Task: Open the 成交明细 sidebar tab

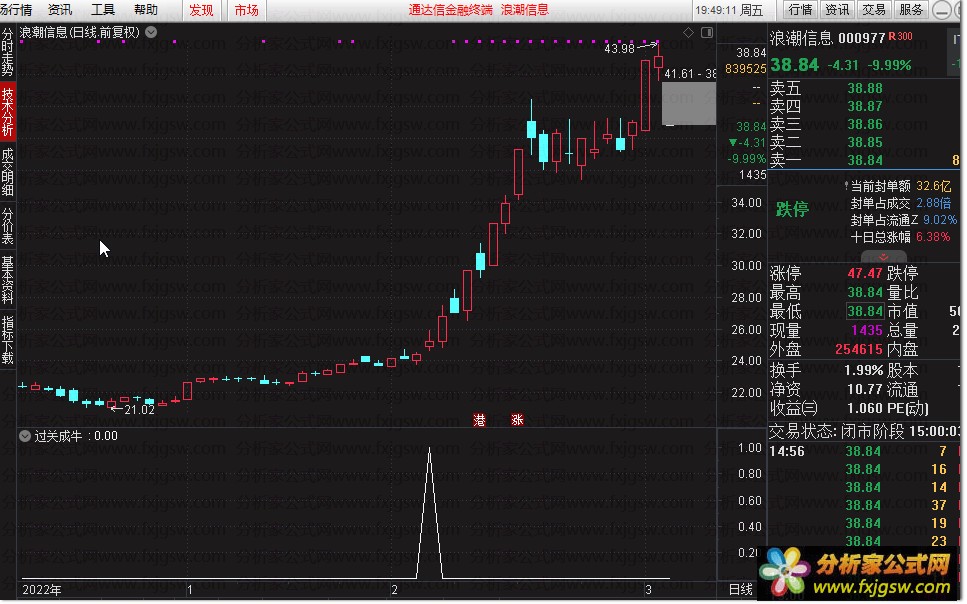Action: point(7,172)
